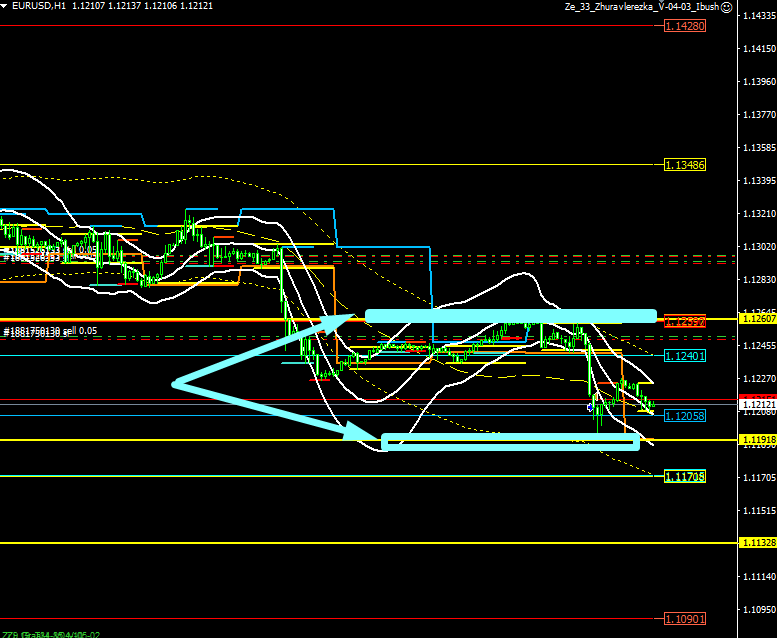Screen dimensions: 777x638
Task: Select the blue 1.12058 level label
Action: pyautogui.click(x=685, y=415)
